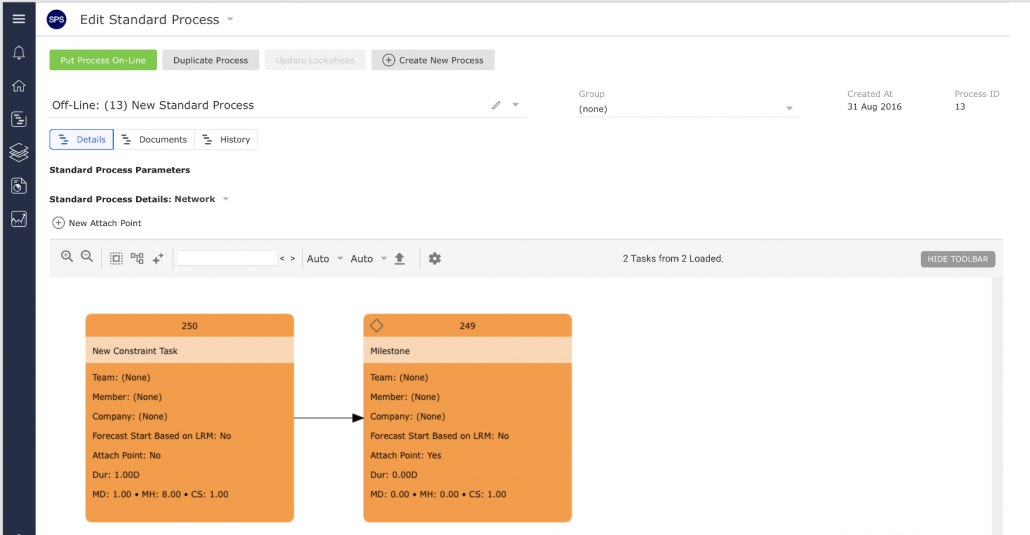Image resolution: width=1030 pixels, height=535 pixels.
Task: Click 'Attach Point: Yes' in task 249
Action: click(x=405, y=455)
